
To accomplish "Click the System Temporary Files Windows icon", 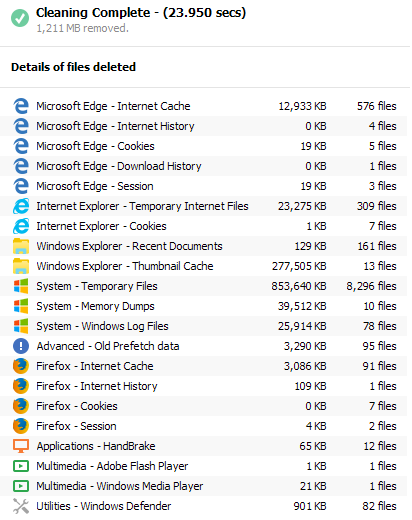I will pos(21,286).
